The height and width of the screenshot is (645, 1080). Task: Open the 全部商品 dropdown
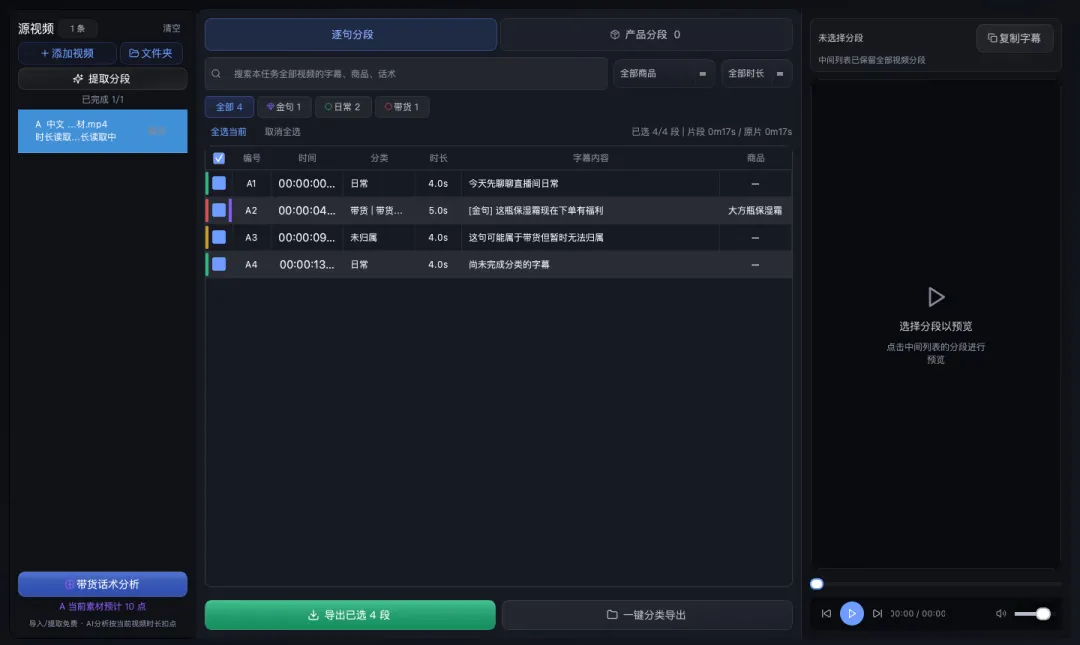[x=663, y=74]
